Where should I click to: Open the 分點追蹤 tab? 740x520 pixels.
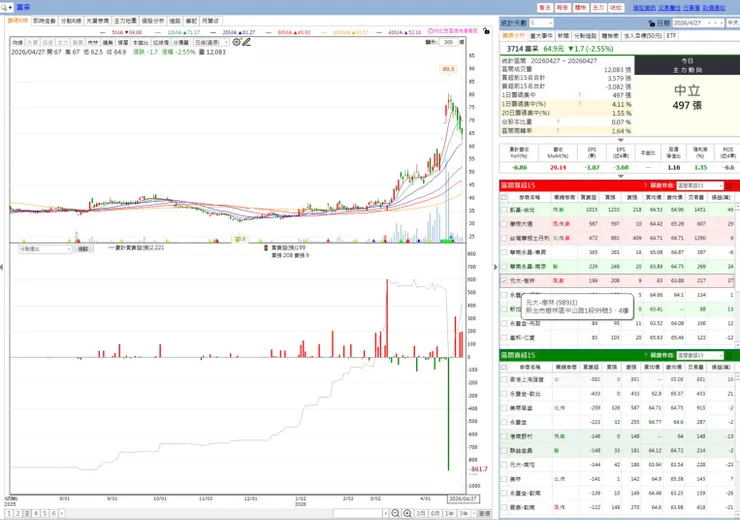(585, 36)
